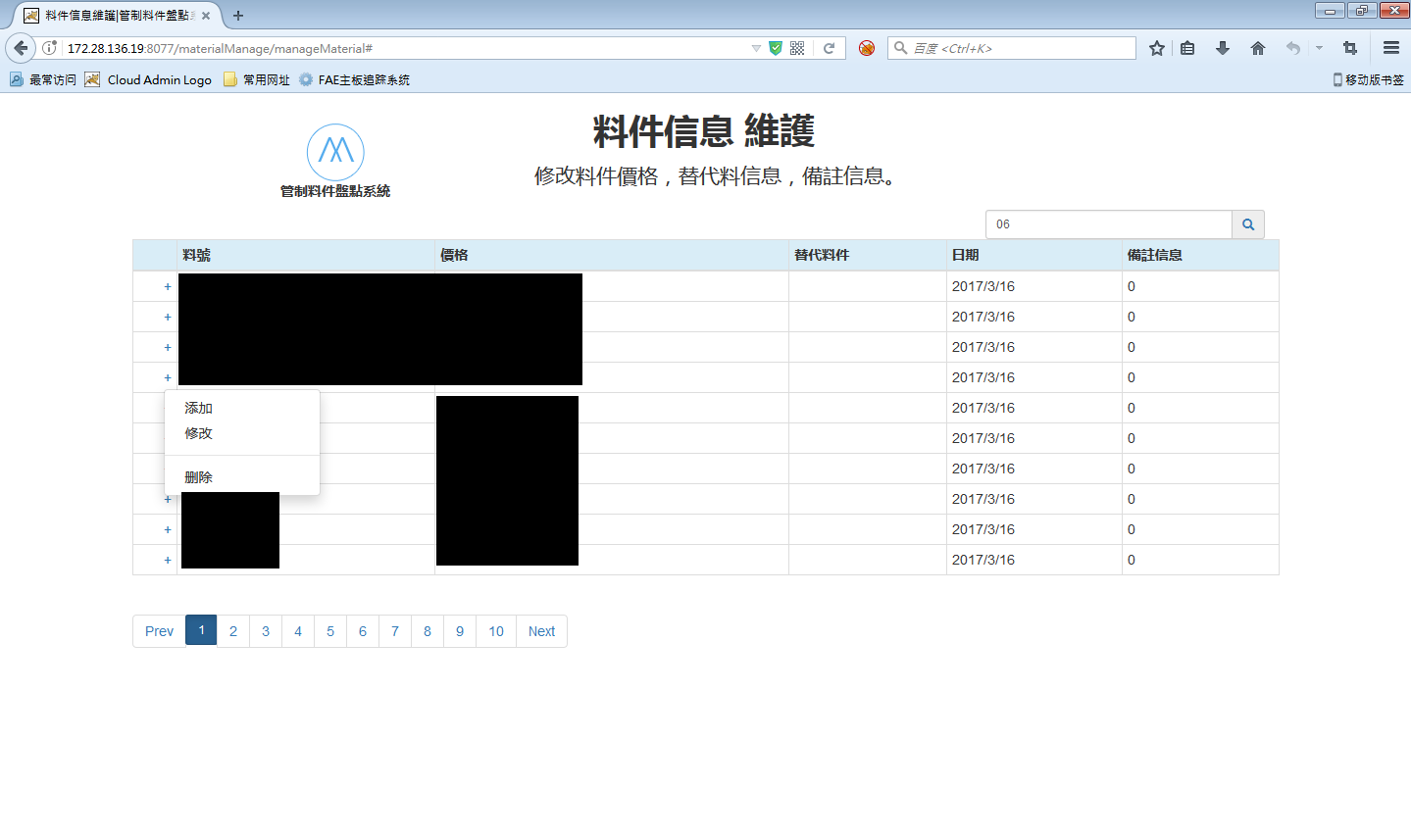Jump to page 10 in pagination

pyautogui.click(x=496, y=631)
